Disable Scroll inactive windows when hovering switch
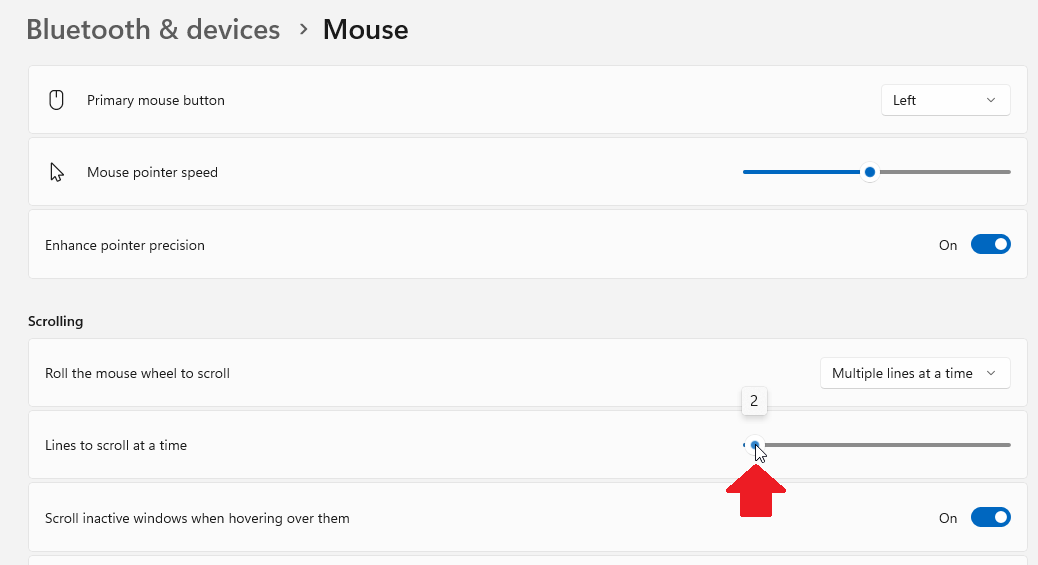This screenshot has width=1038, height=565. pos(990,517)
